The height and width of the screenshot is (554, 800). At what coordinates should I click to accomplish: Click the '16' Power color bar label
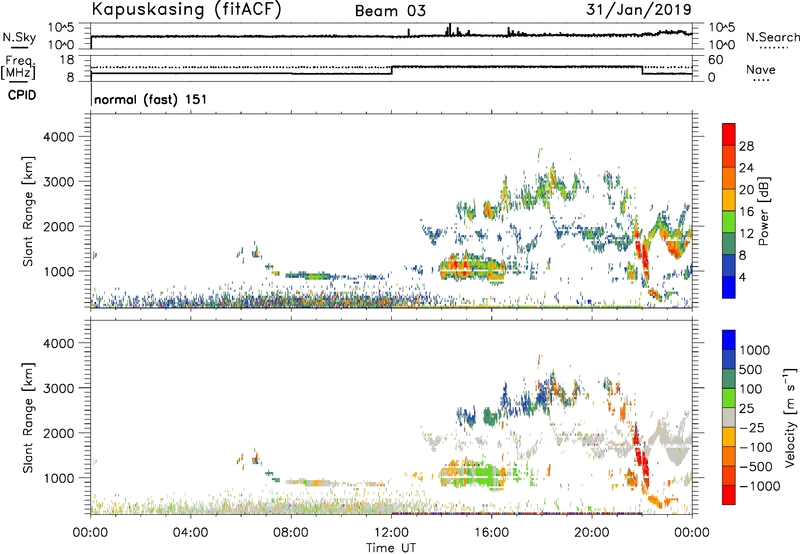point(746,212)
